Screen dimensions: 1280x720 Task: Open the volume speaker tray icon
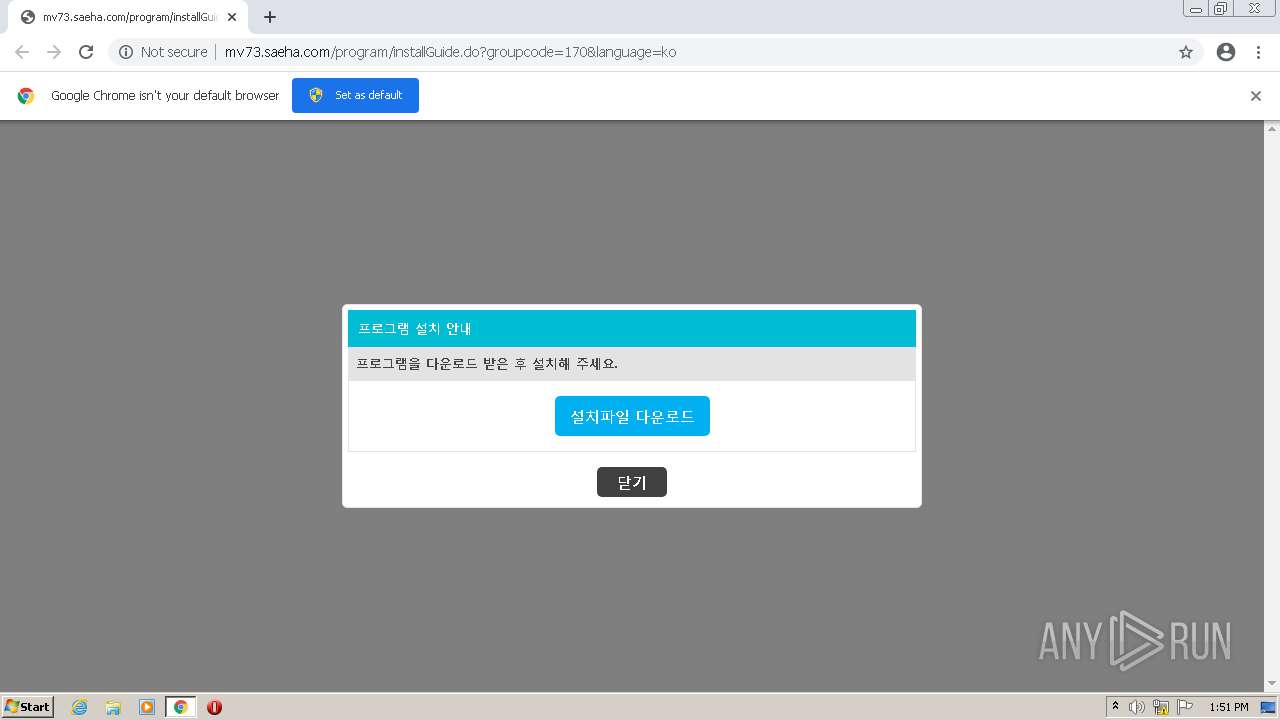(1137, 707)
